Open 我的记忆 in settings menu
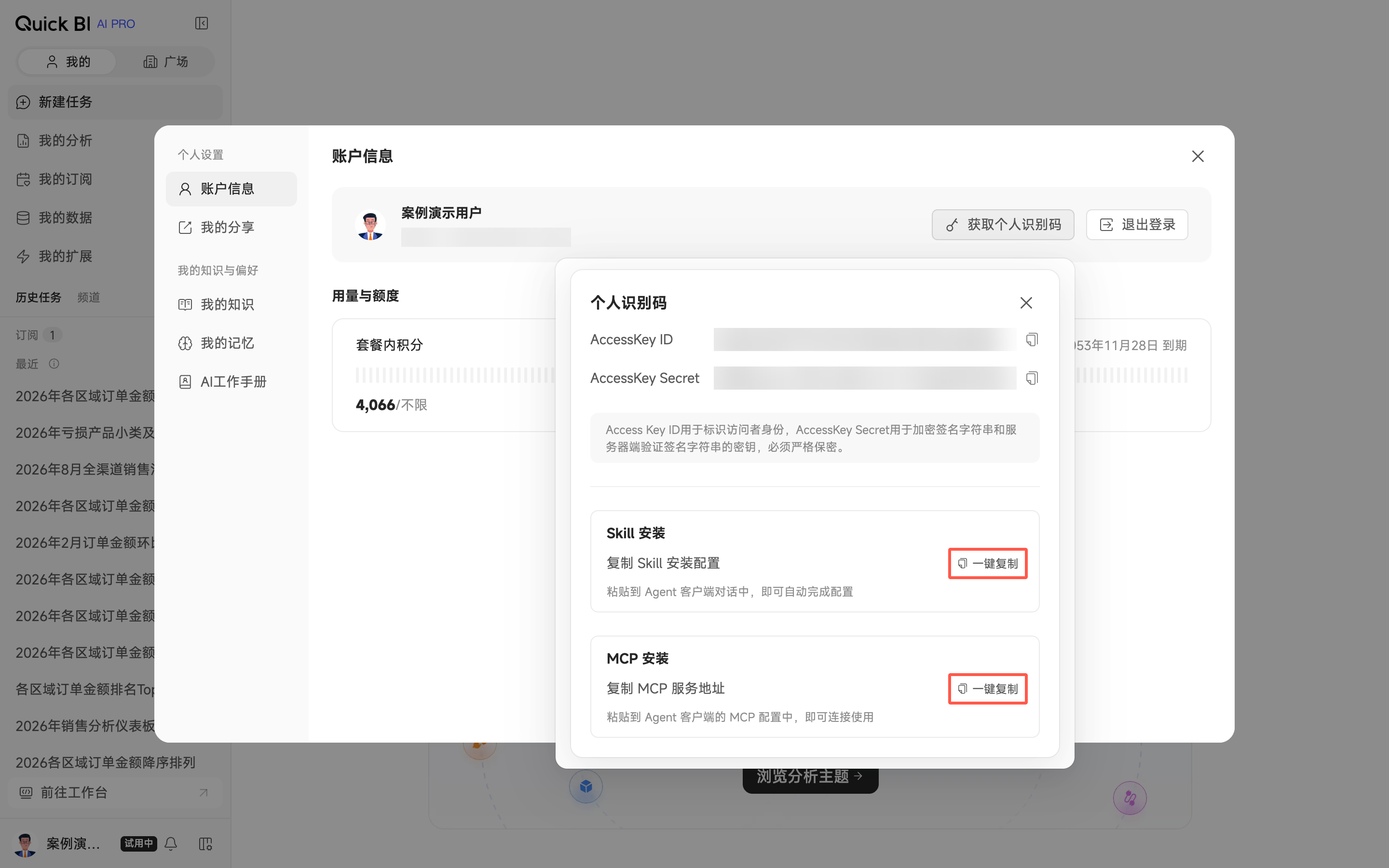The height and width of the screenshot is (868, 1389). click(x=231, y=343)
